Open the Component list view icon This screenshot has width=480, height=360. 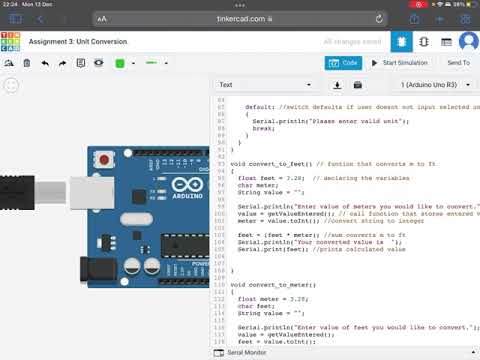tap(446, 42)
